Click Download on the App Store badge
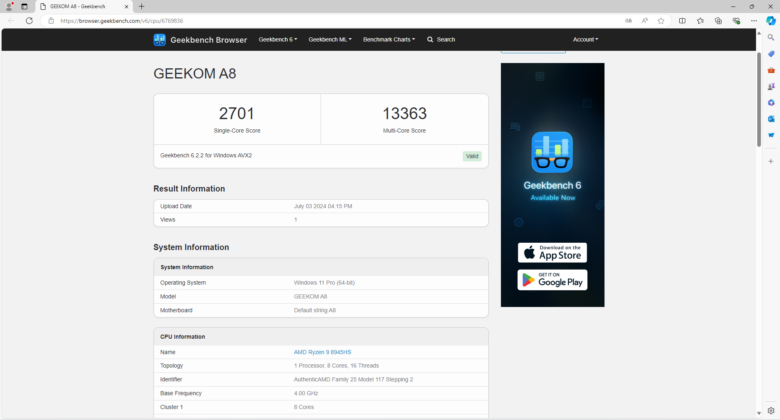780x420 pixels. (x=552, y=253)
